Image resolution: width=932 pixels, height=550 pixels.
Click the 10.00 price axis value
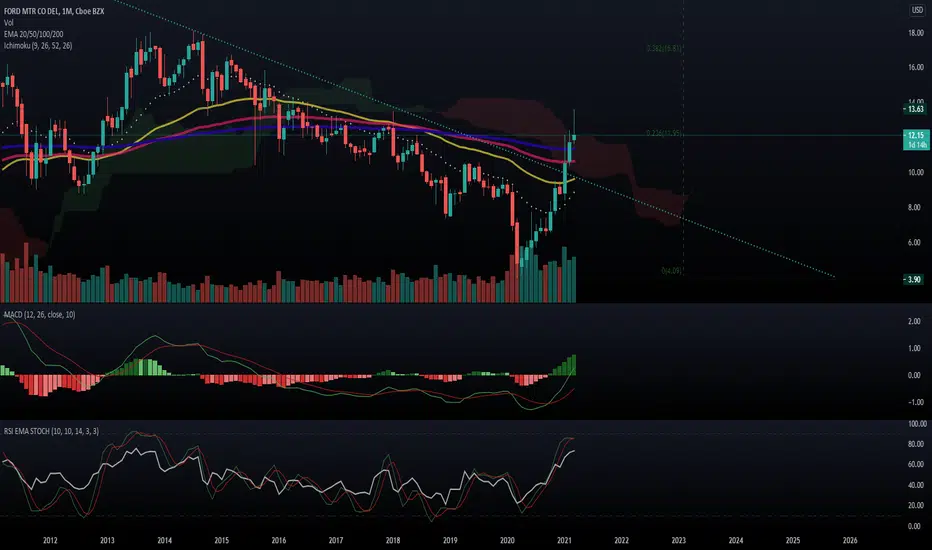point(916,172)
